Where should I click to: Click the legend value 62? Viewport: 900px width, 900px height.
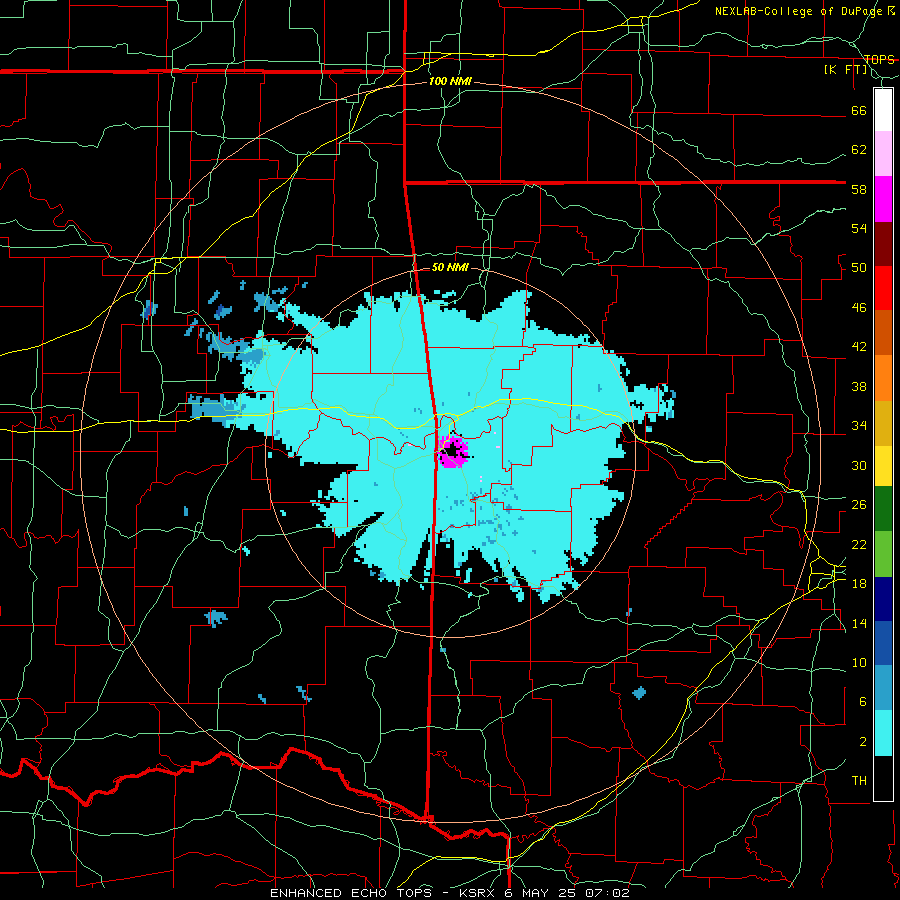859,150
